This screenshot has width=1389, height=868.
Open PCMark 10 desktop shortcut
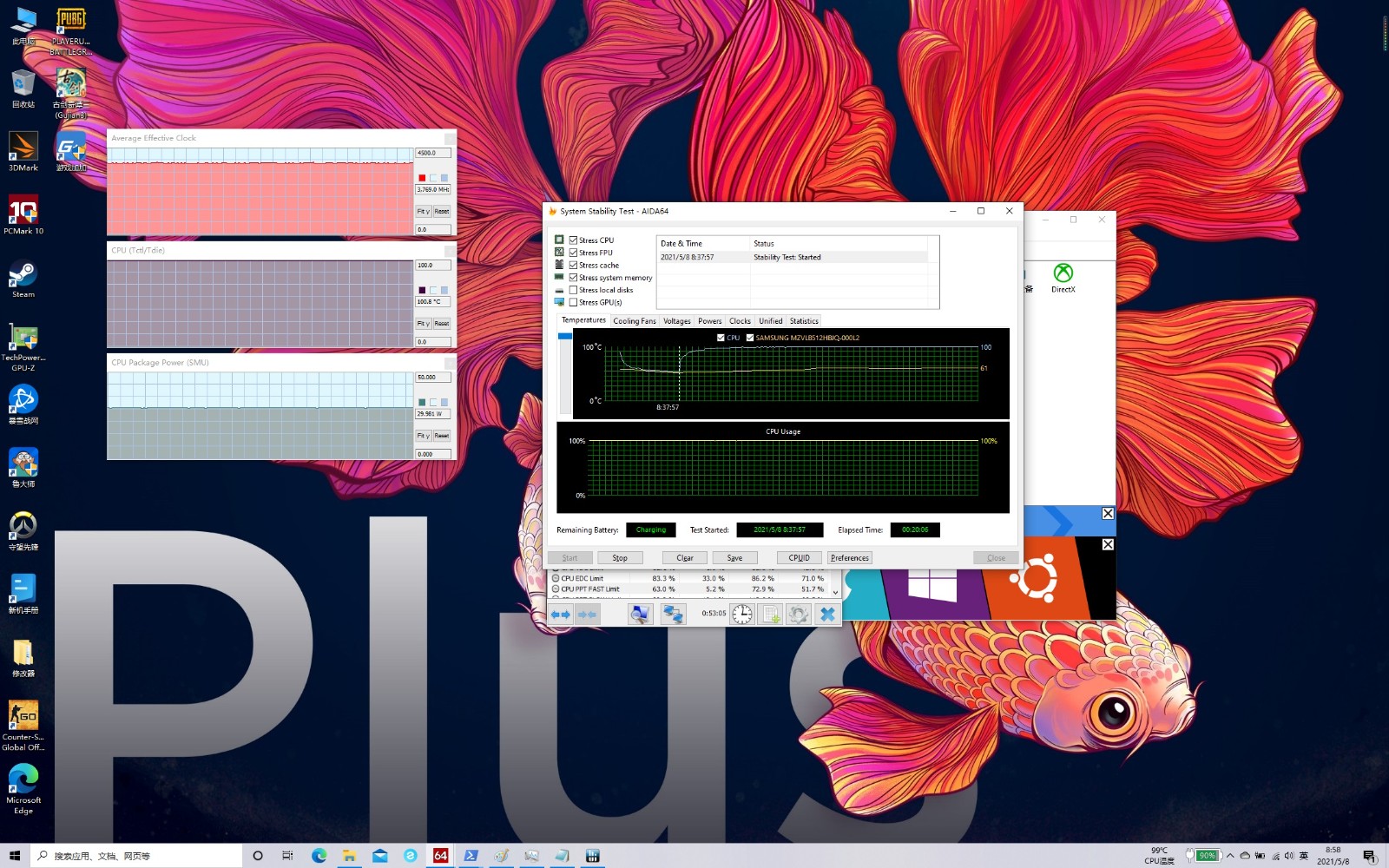click(x=23, y=214)
